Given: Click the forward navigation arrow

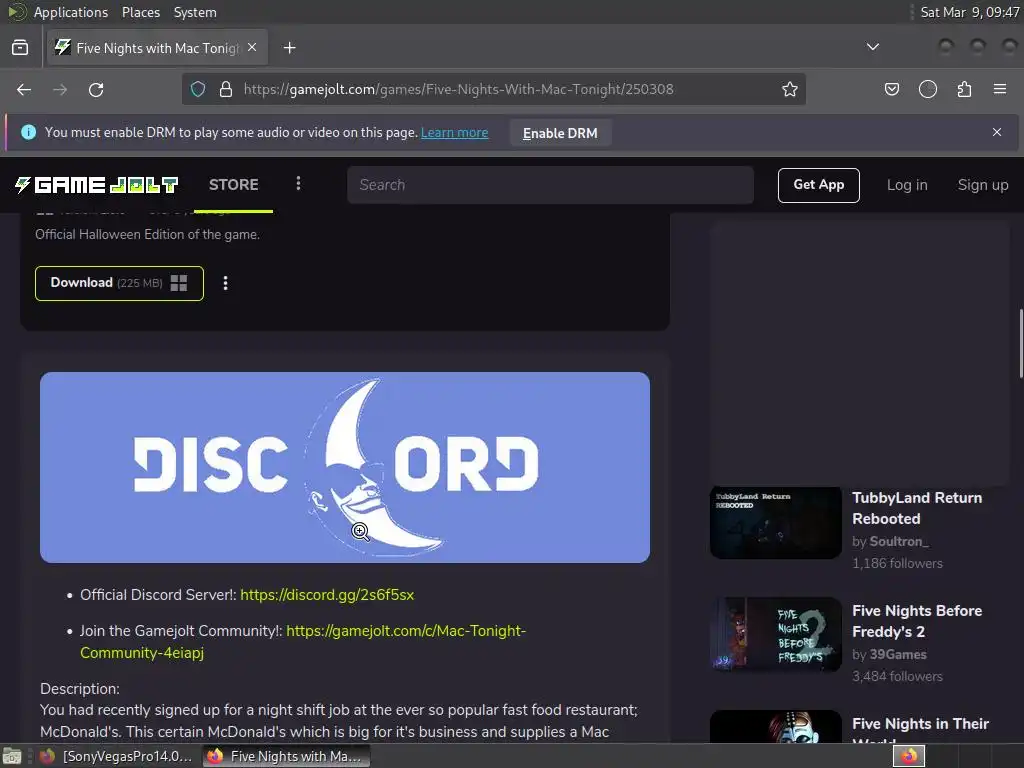Looking at the screenshot, I should [x=60, y=89].
